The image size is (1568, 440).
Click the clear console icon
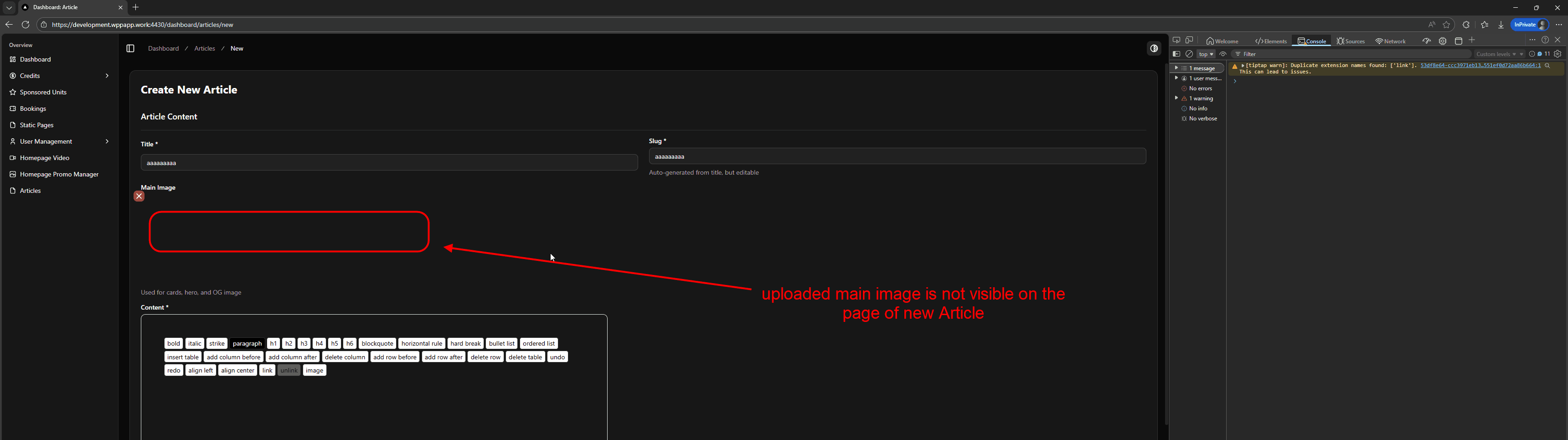point(1189,54)
